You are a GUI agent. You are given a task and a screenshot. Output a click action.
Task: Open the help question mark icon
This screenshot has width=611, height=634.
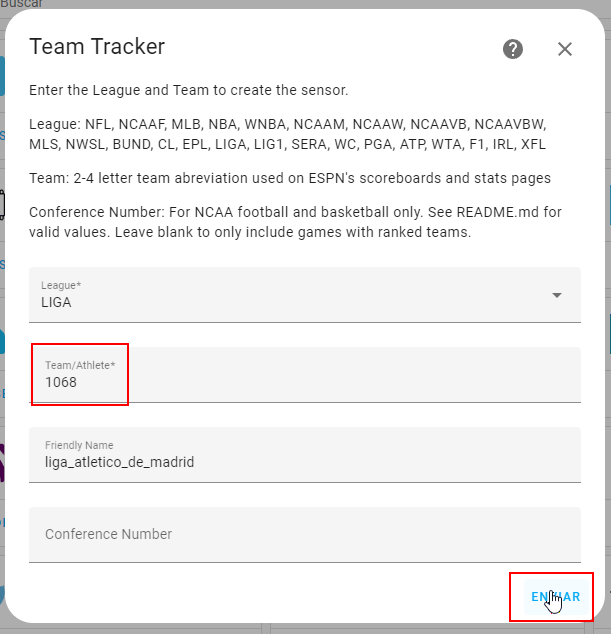tap(513, 49)
